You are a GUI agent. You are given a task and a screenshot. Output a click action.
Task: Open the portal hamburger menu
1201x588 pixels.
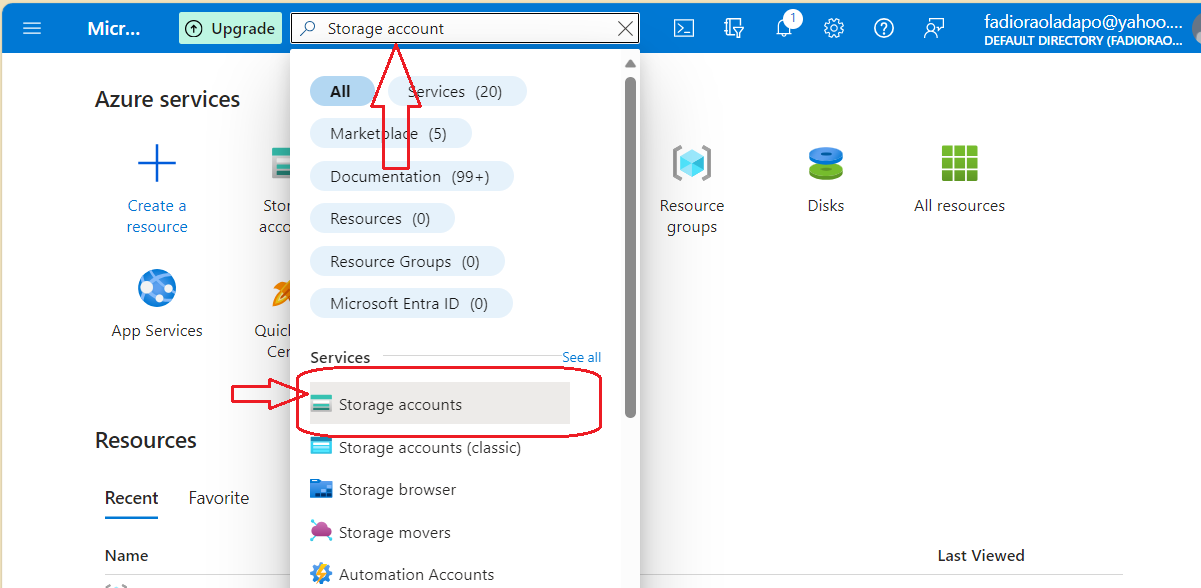pos(32,28)
